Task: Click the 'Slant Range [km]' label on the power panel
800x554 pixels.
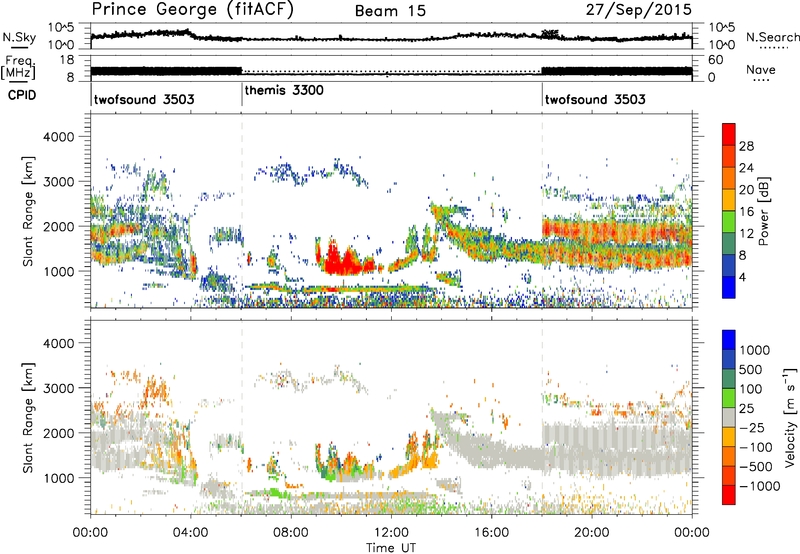Action: click(28, 211)
